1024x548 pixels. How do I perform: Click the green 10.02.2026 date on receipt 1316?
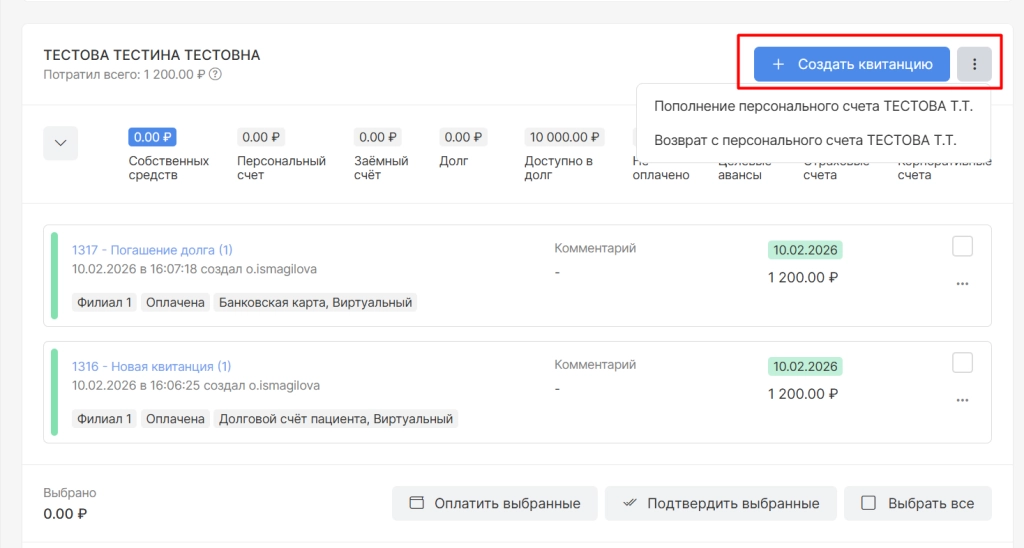point(805,366)
